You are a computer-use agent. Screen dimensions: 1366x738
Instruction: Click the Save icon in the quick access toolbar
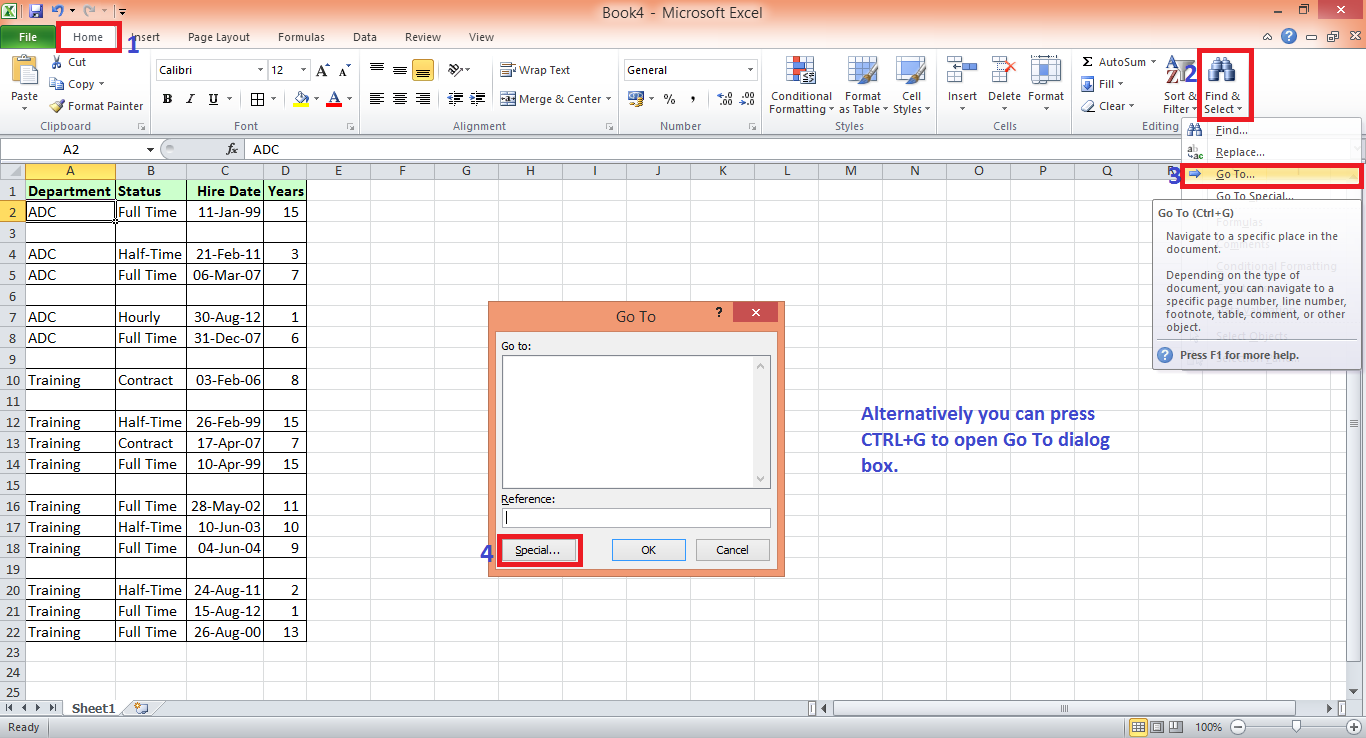[36, 12]
